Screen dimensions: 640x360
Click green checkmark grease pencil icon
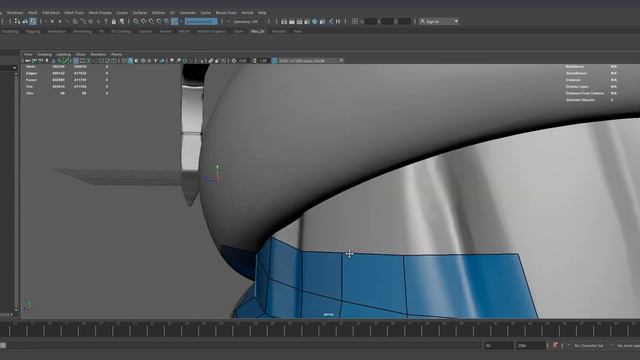point(65,61)
